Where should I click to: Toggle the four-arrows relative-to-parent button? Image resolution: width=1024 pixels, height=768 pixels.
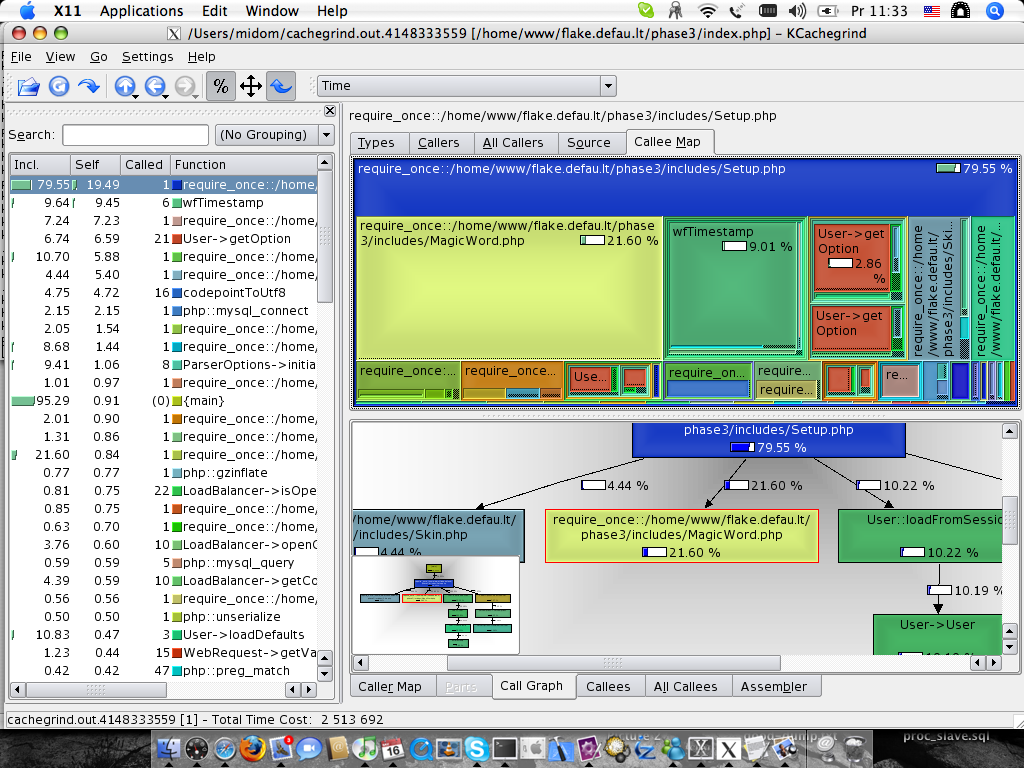251,86
